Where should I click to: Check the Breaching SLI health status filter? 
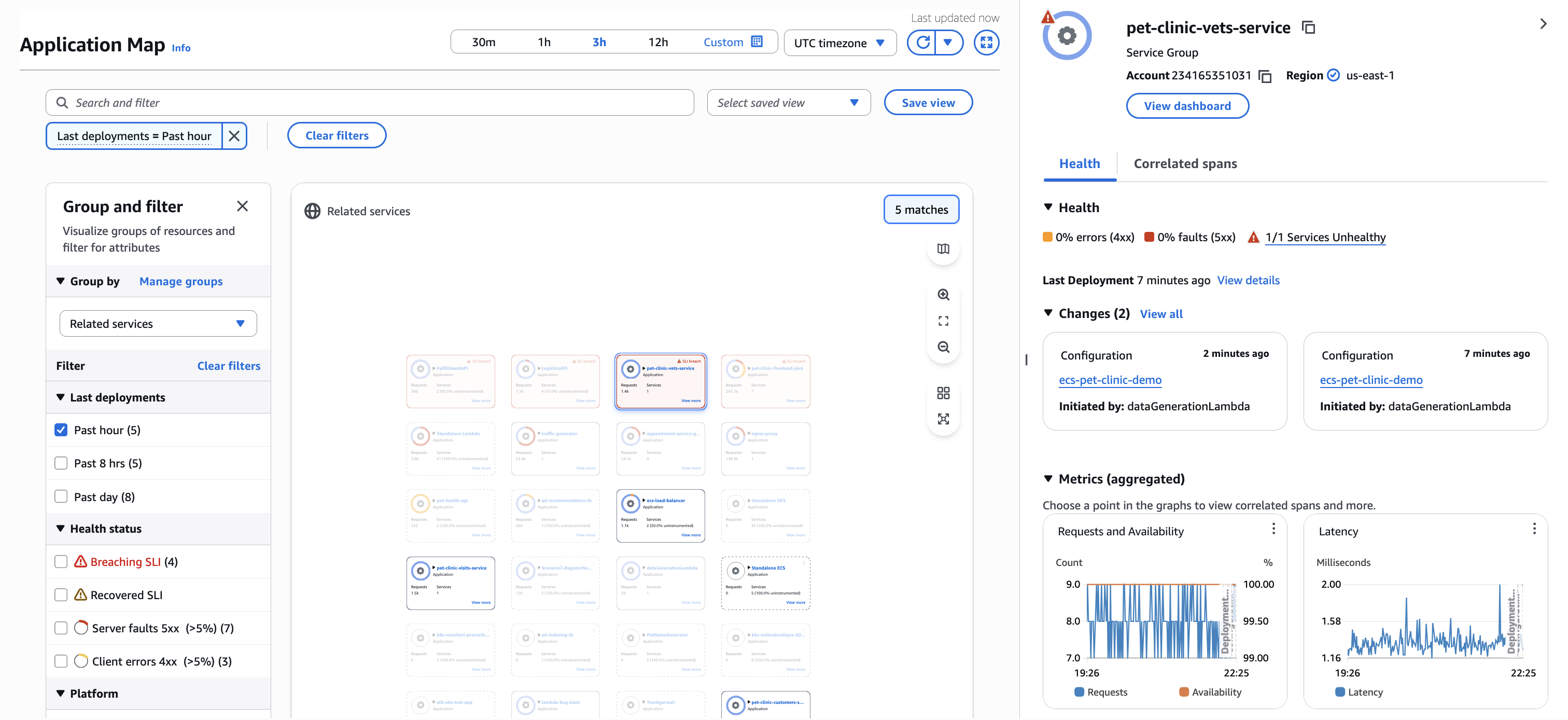pos(61,561)
